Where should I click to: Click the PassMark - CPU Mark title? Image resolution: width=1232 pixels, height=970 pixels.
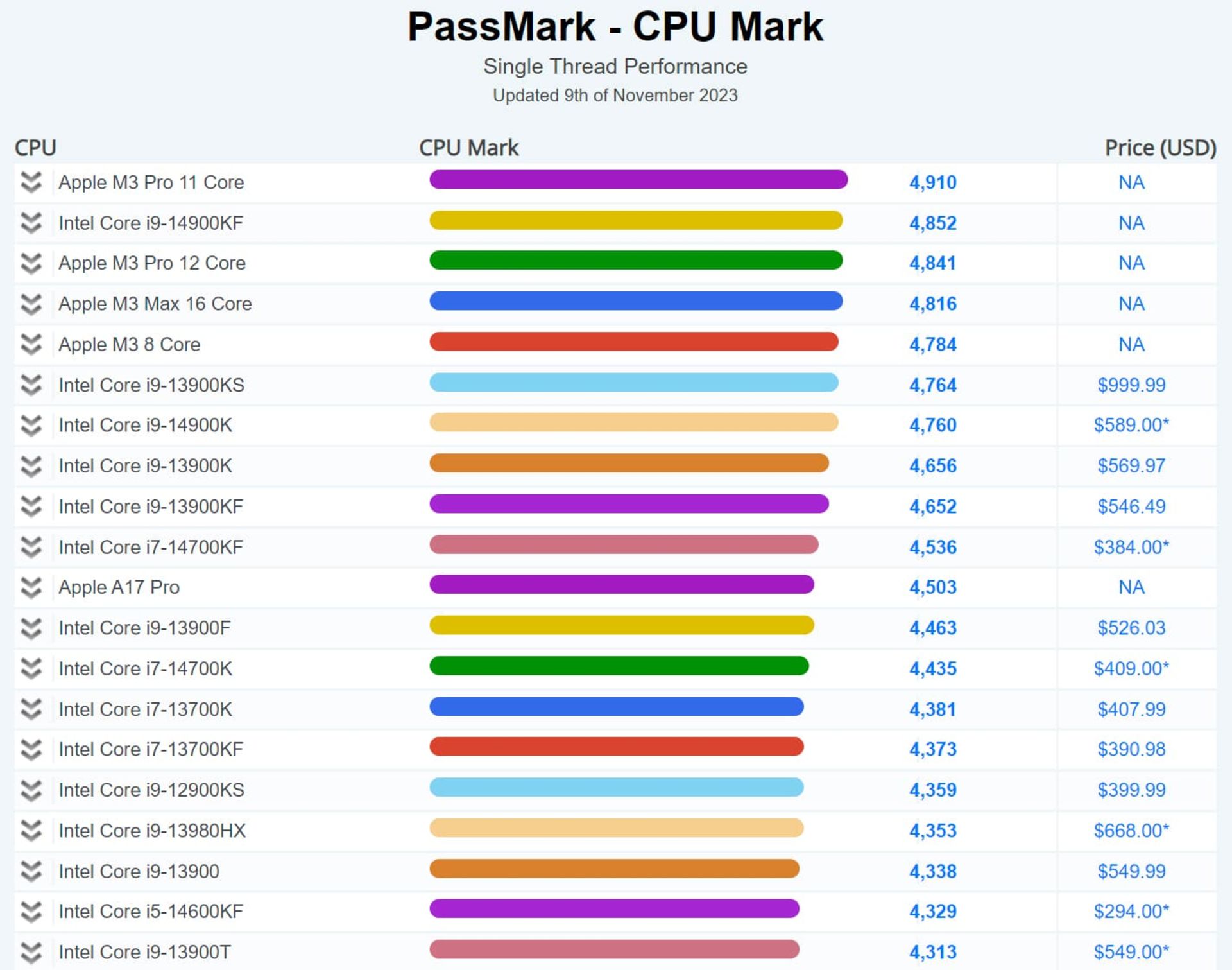615,27
